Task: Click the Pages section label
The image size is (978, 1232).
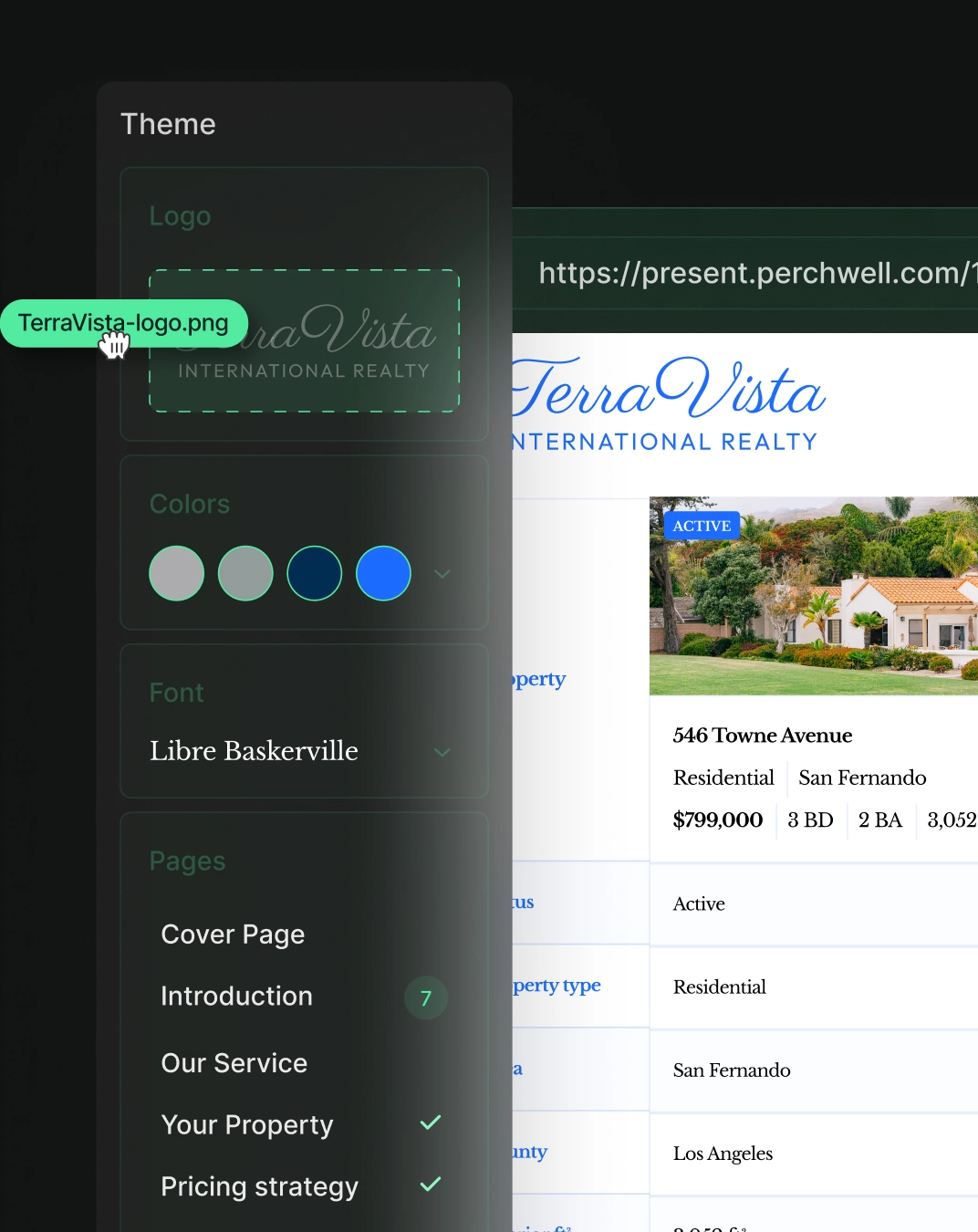Action: (x=187, y=861)
